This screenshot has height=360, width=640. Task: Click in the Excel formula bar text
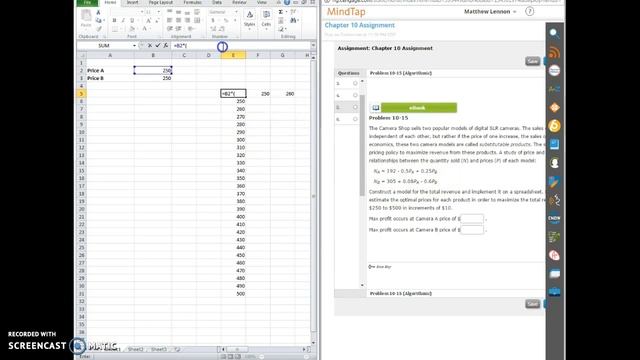(241, 46)
